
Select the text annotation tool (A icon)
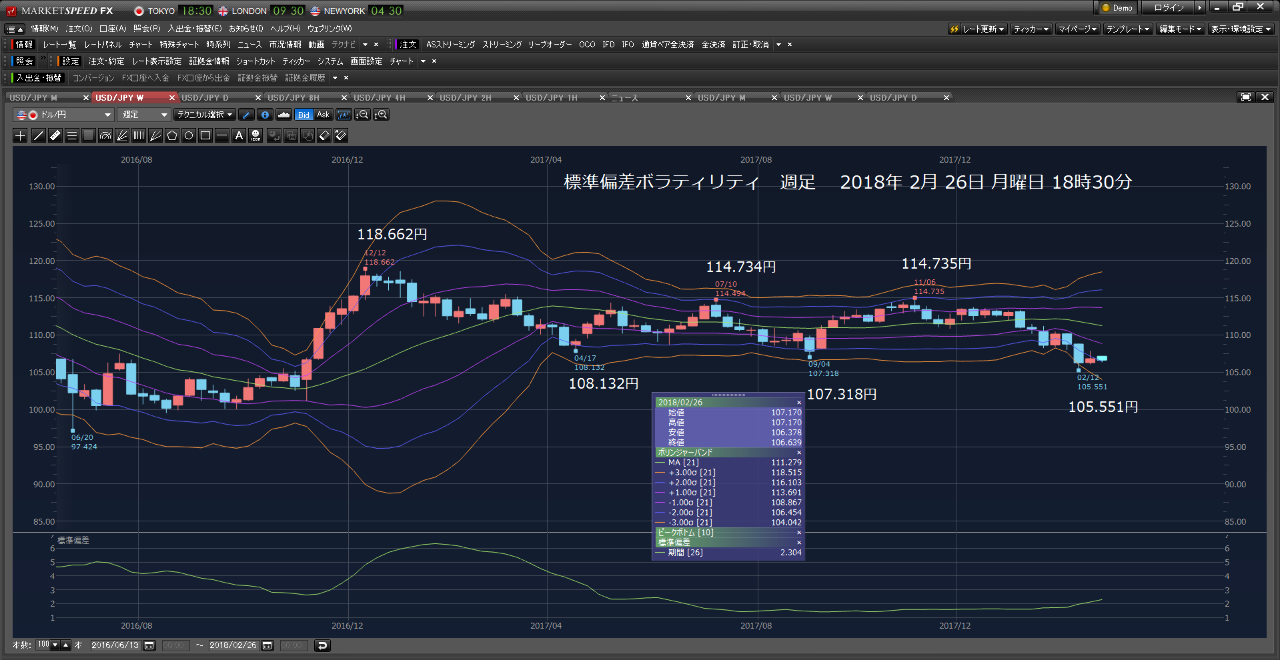[x=239, y=135]
